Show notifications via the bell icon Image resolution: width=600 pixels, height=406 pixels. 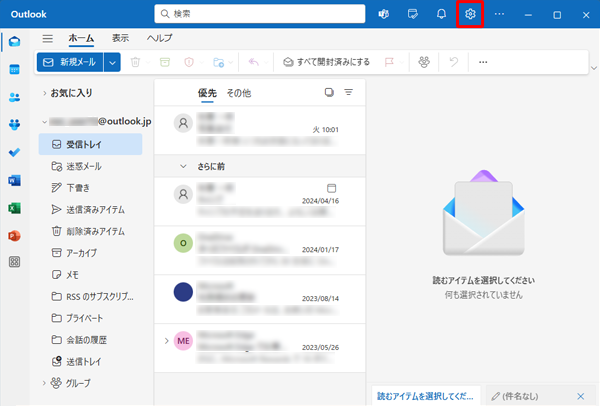coord(441,14)
